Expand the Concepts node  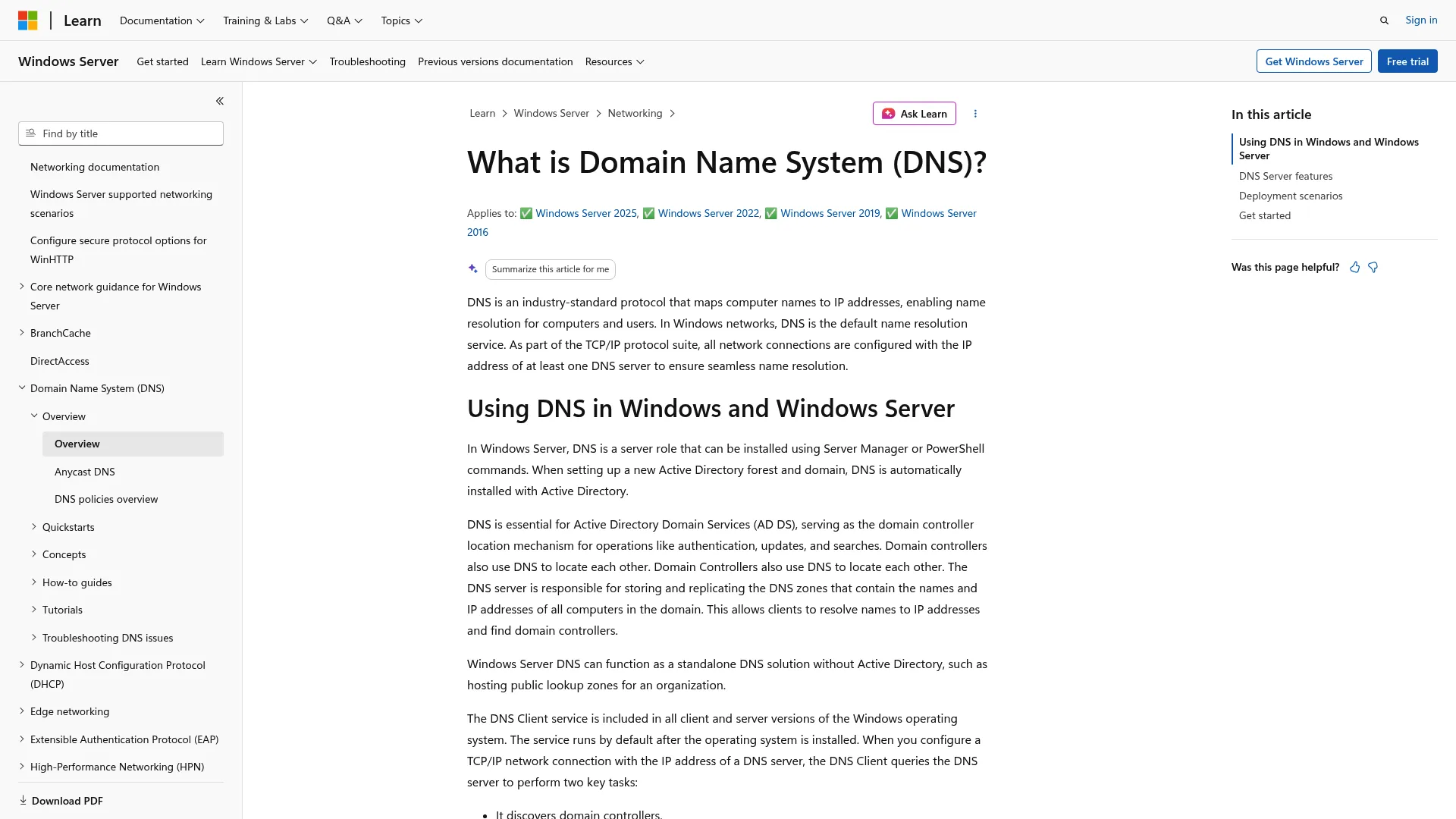34,554
